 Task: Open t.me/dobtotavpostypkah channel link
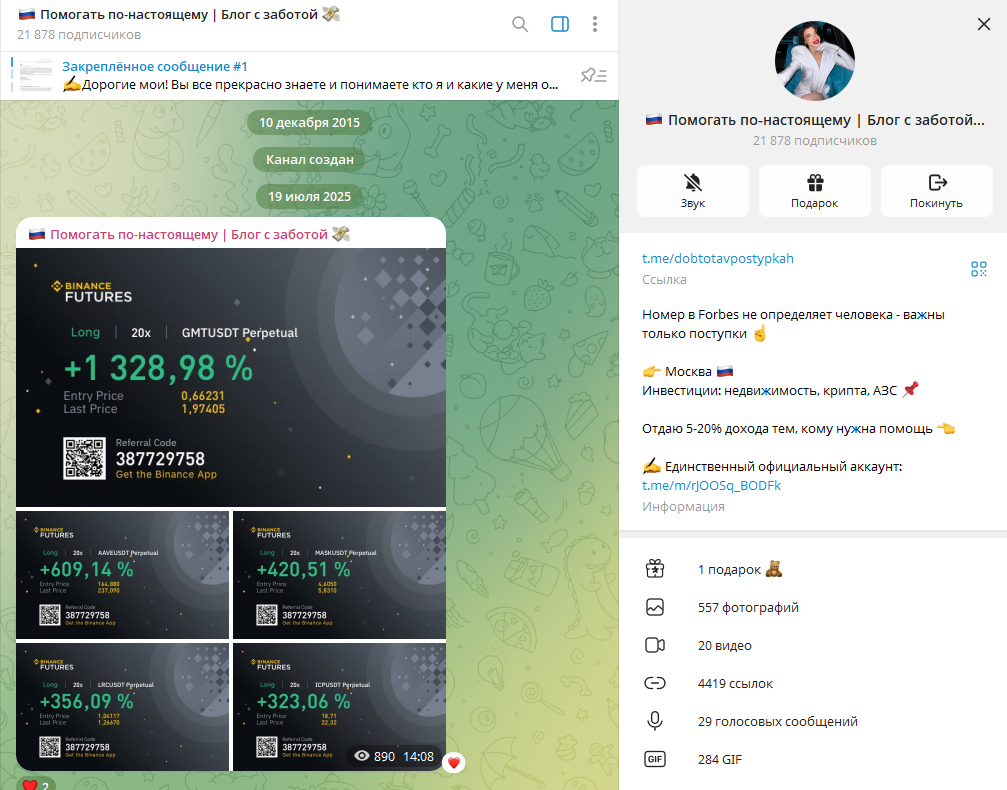pyautogui.click(x=718, y=258)
